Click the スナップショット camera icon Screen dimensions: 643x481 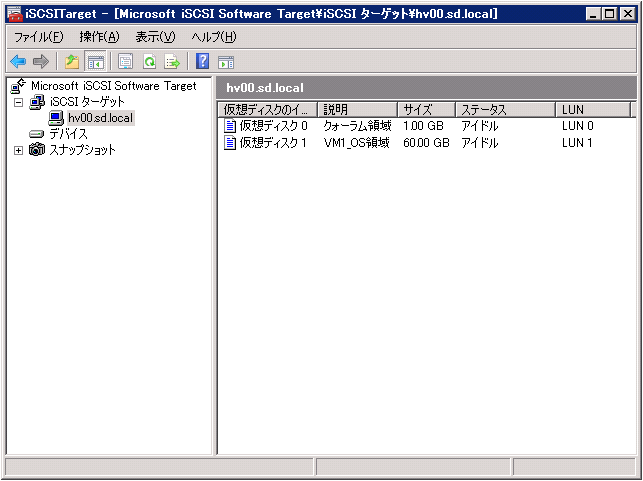click(36, 150)
